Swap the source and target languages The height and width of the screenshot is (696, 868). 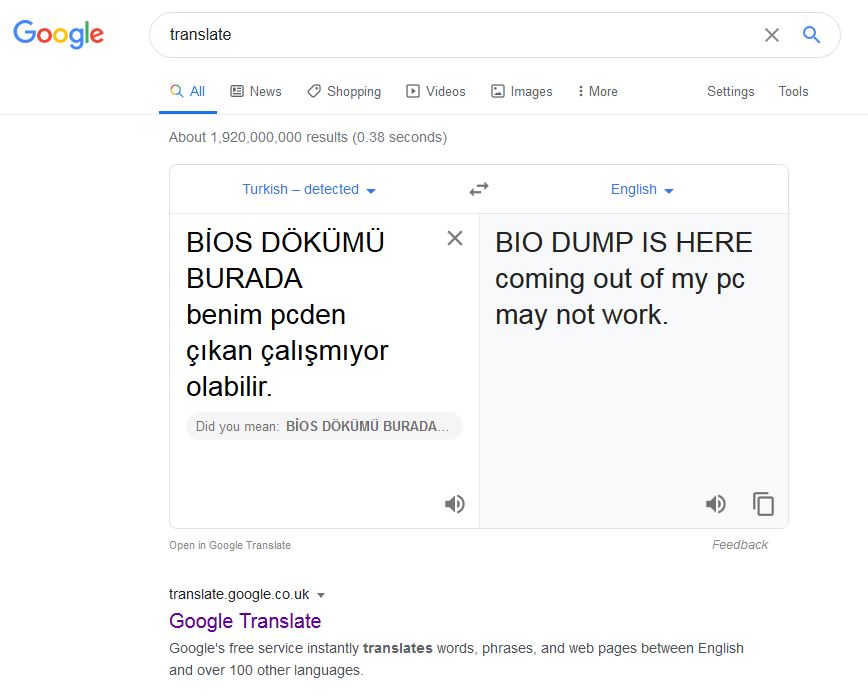(479, 189)
